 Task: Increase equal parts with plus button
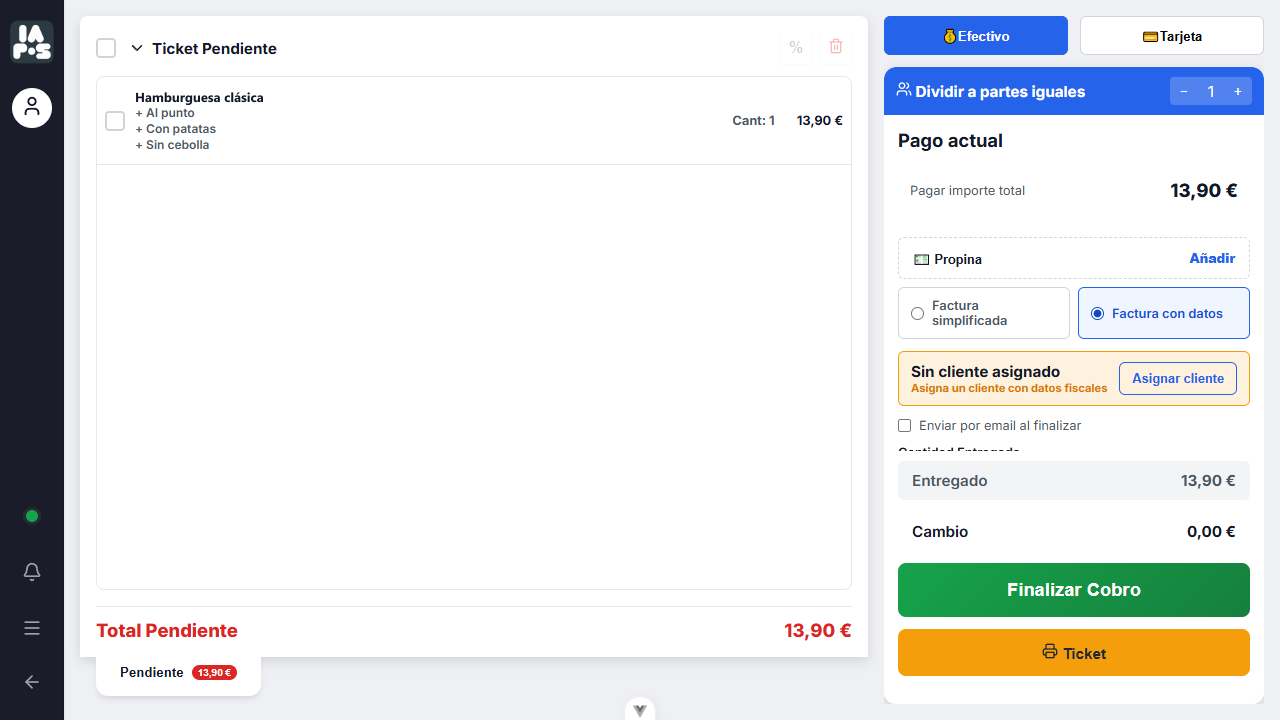pyautogui.click(x=1238, y=91)
